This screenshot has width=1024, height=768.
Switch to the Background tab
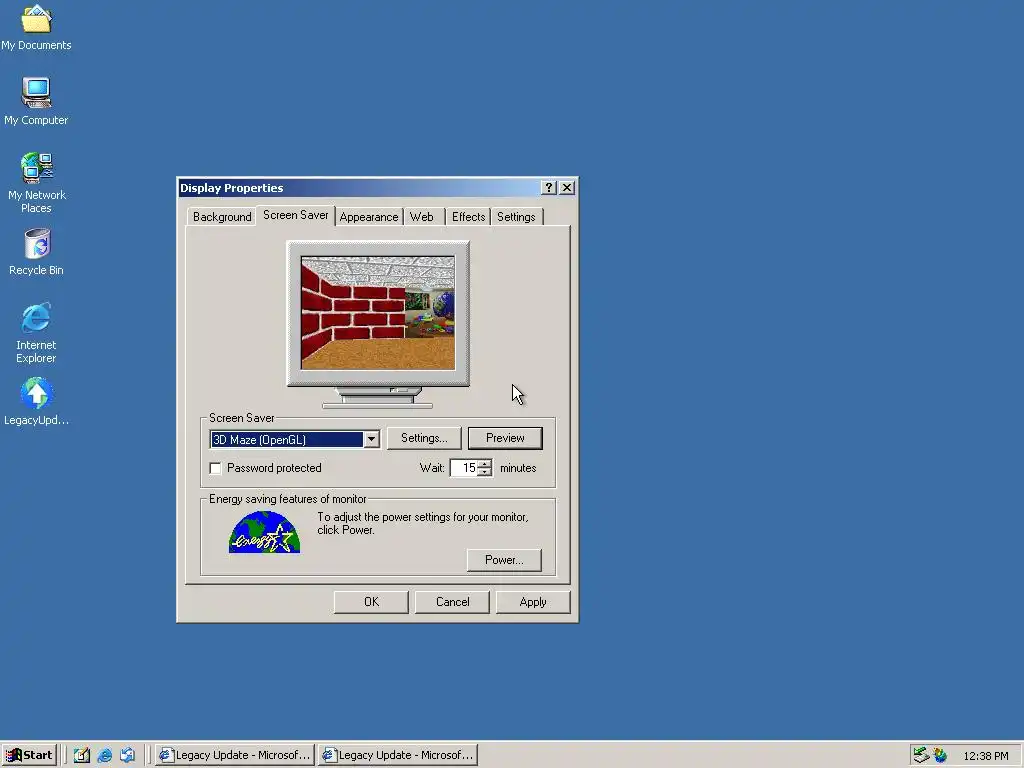221,217
